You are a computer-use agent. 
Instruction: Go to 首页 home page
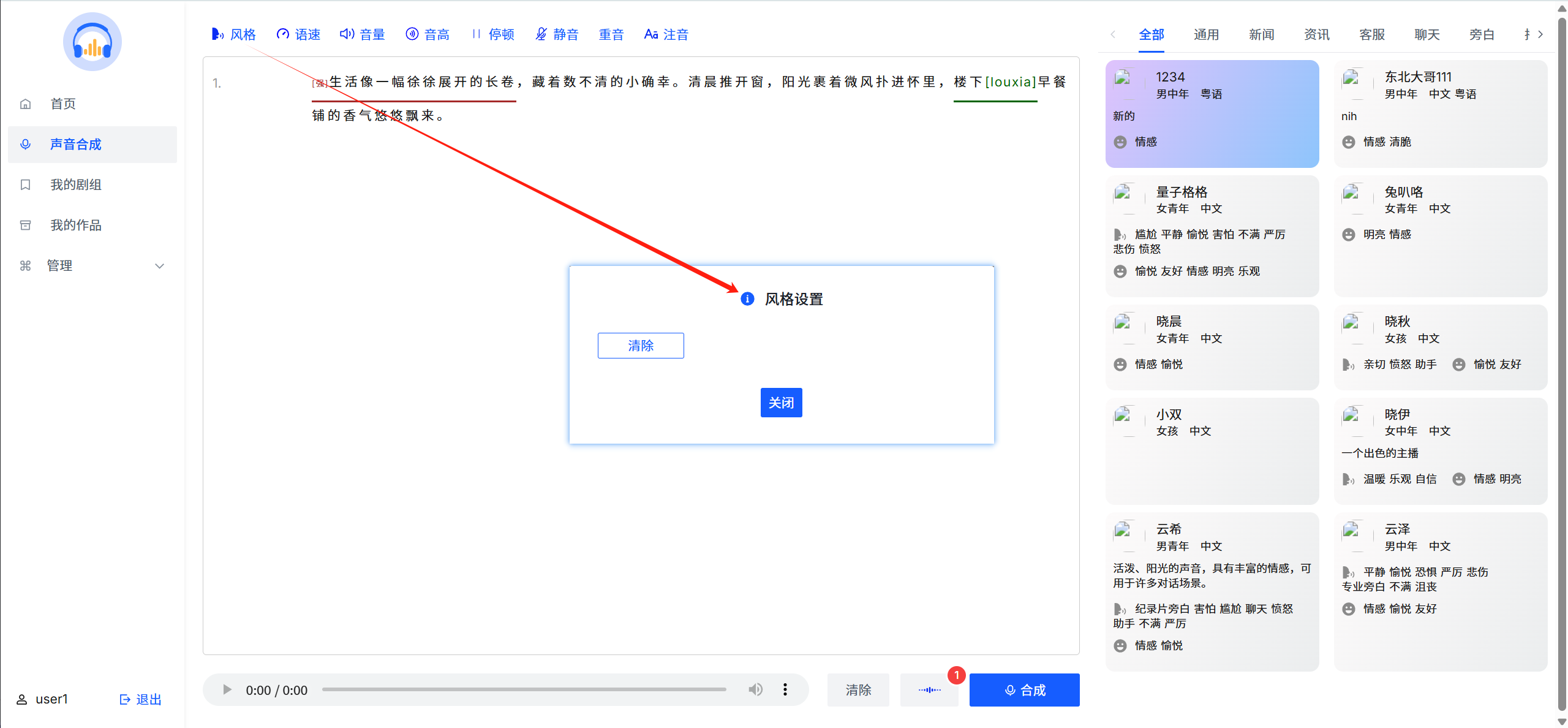92,104
